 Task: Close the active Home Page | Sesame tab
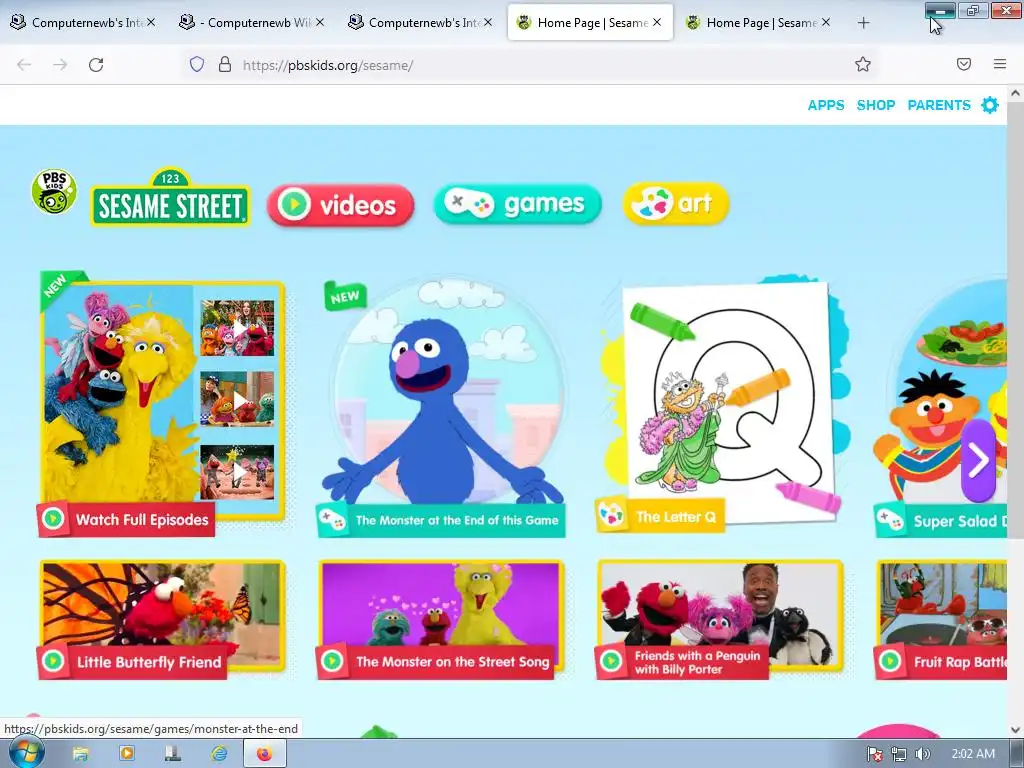[x=657, y=22]
